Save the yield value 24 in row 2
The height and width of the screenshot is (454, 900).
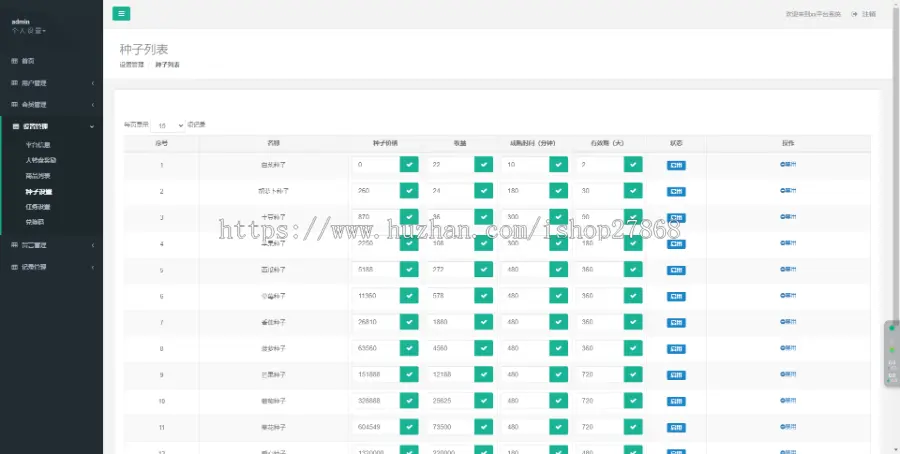pos(484,190)
